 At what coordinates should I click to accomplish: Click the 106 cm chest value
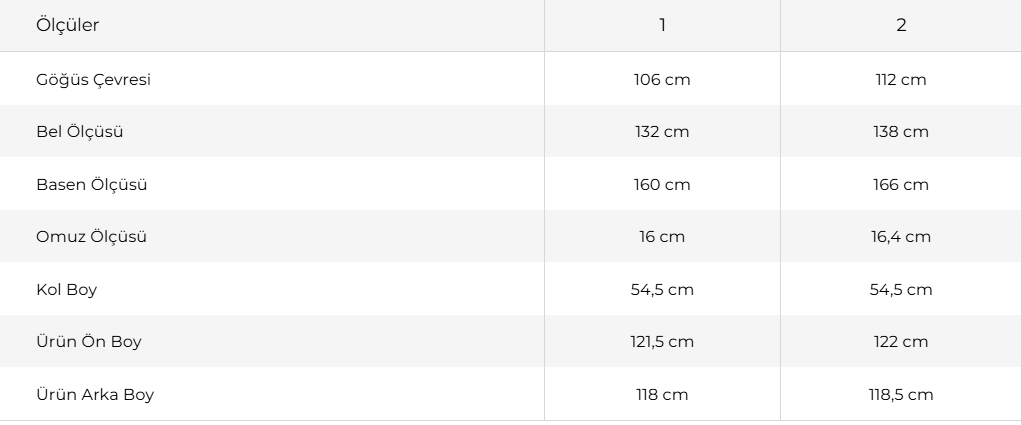(x=662, y=80)
